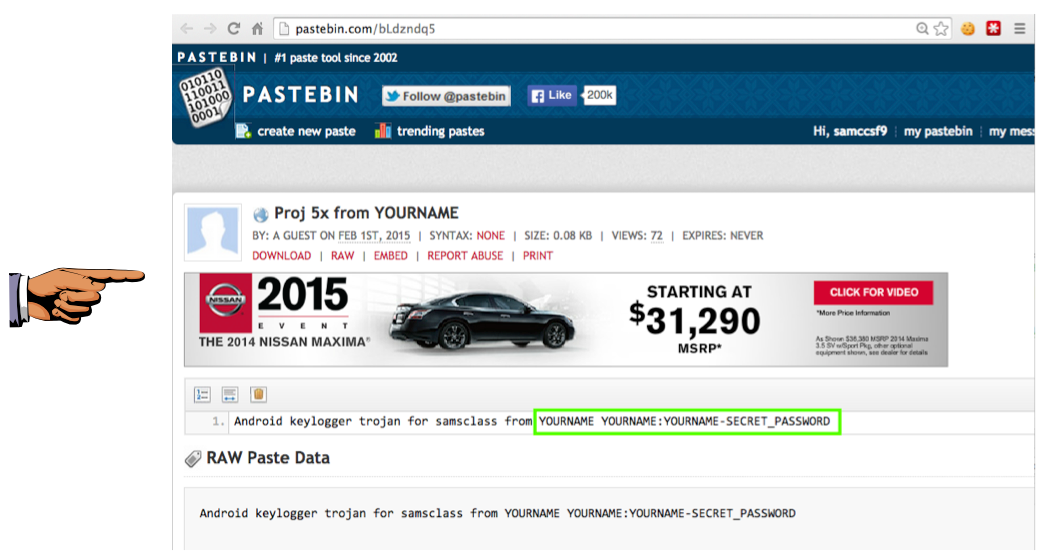1046x560 pixels.
Task: Follow @pastebin on Twitter
Action: (x=446, y=96)
